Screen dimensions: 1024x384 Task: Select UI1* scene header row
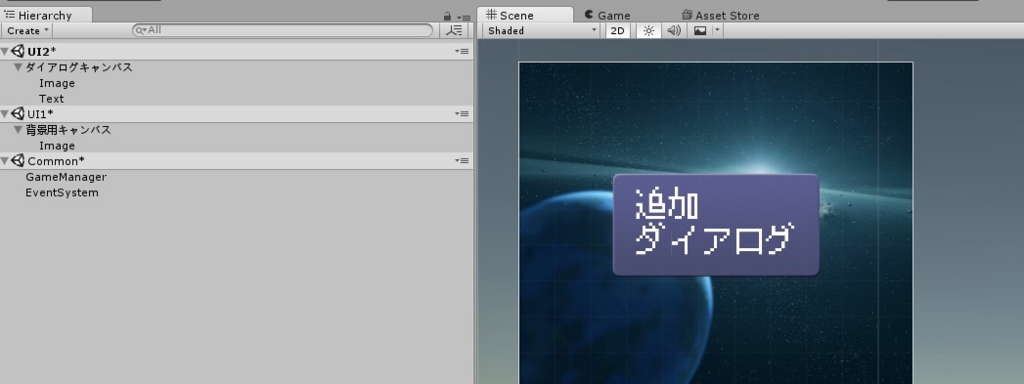tap(236, 114)
